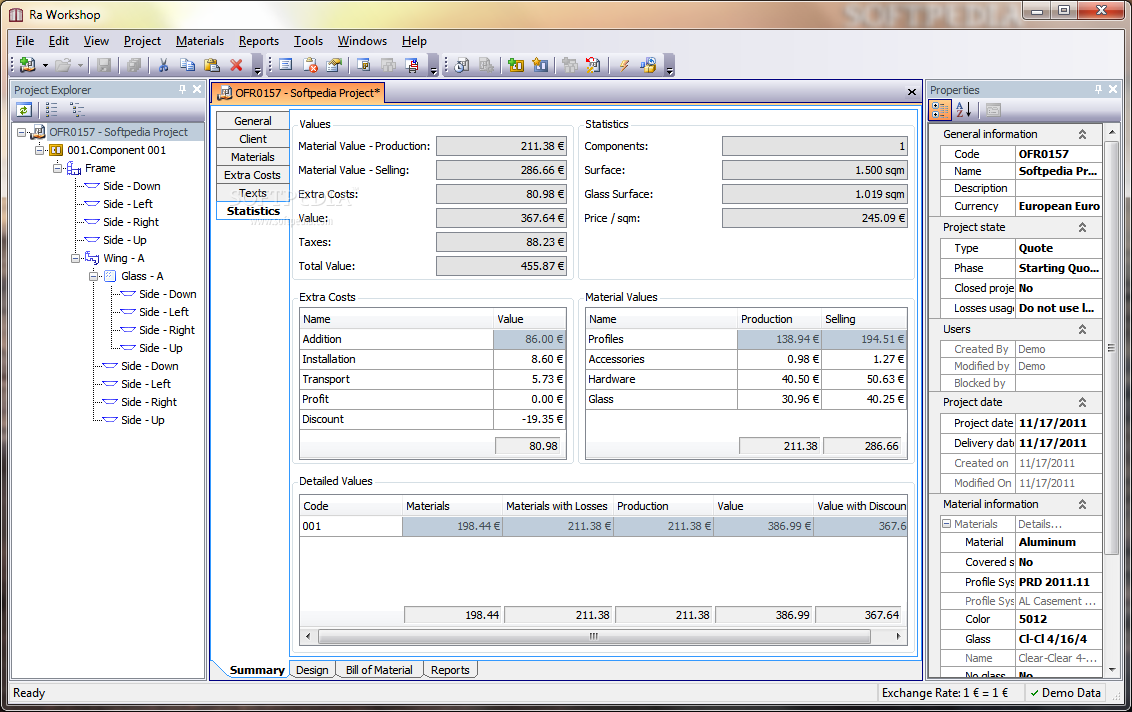Collapse the Glass - A tree node

[94, 276]
